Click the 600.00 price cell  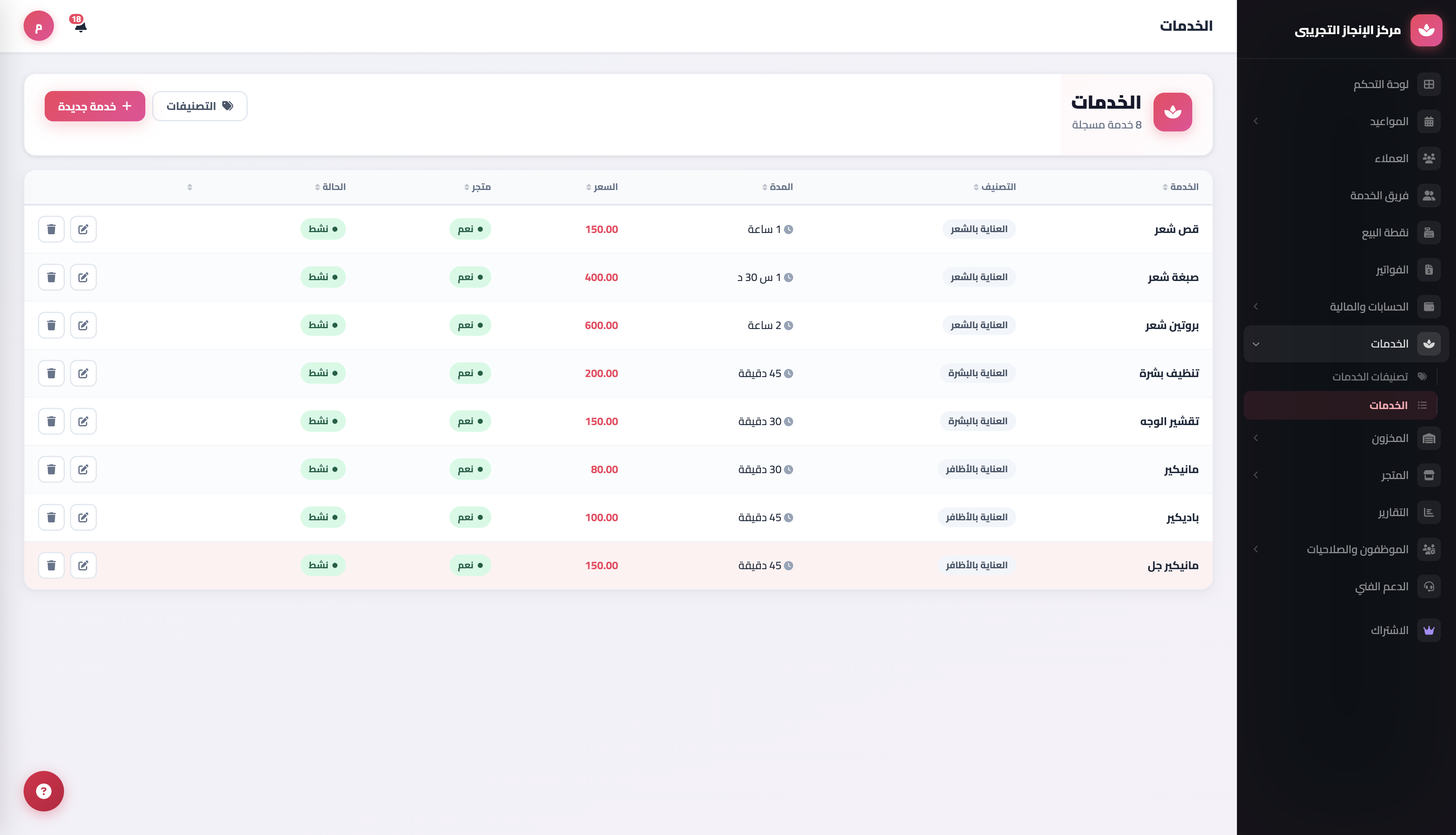(x=601, y=325)
